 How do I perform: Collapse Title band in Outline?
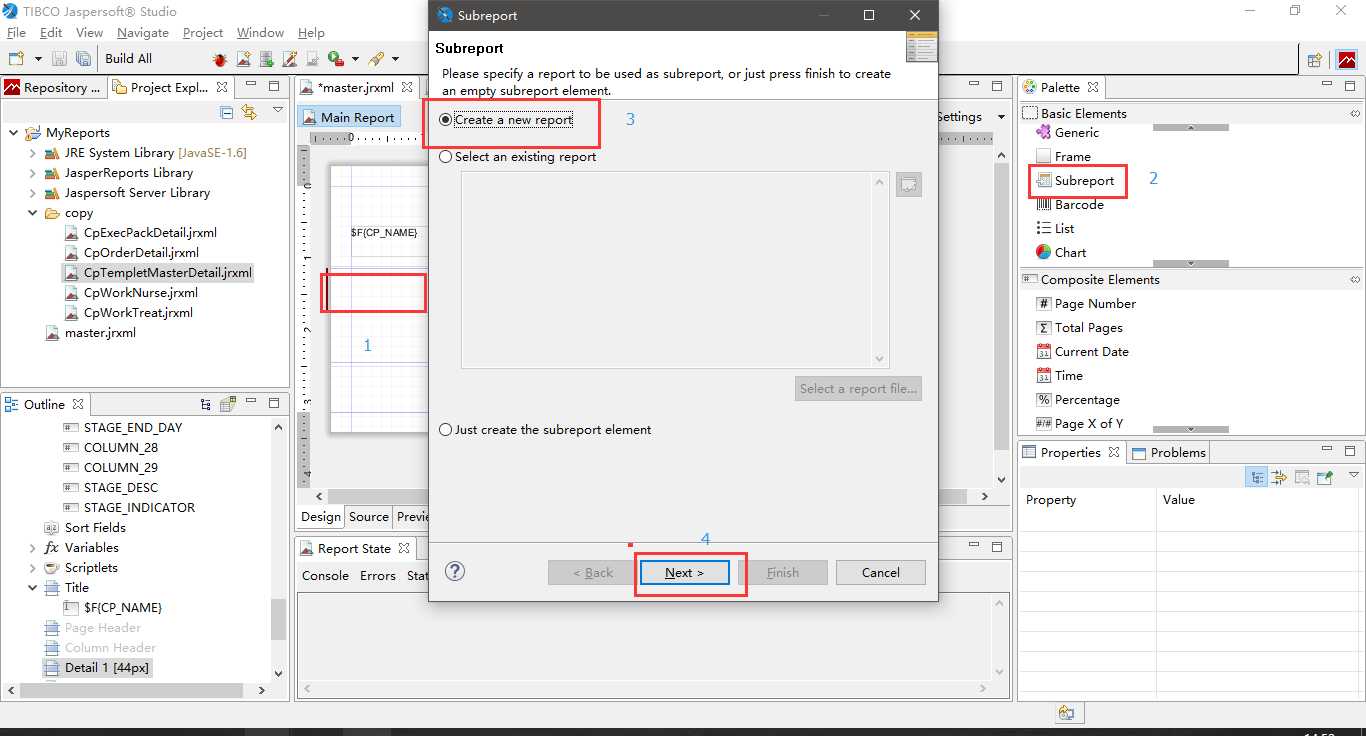coord(33,588)
